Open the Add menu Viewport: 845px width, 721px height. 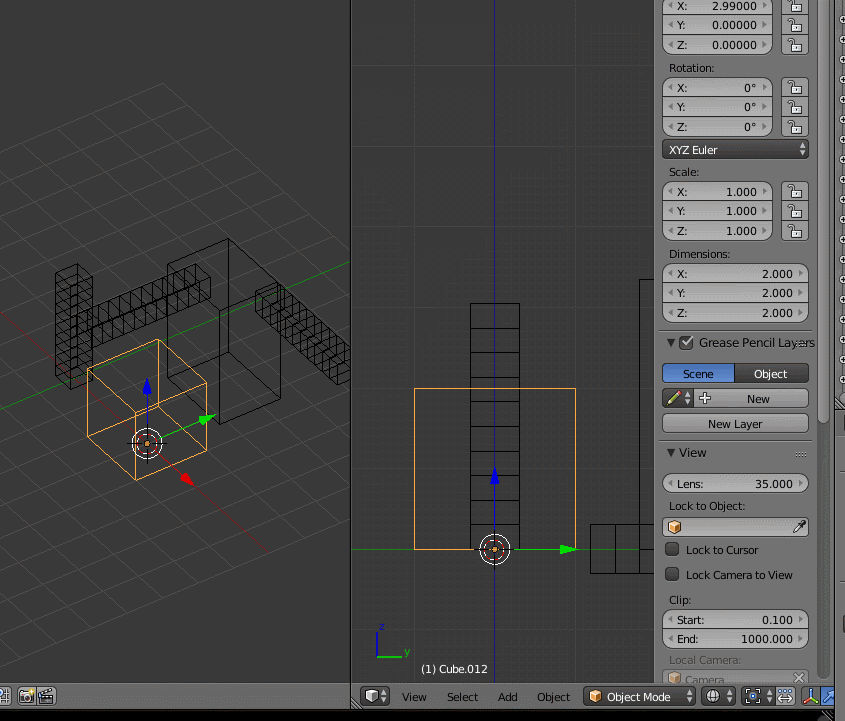(x=507, y=697)
